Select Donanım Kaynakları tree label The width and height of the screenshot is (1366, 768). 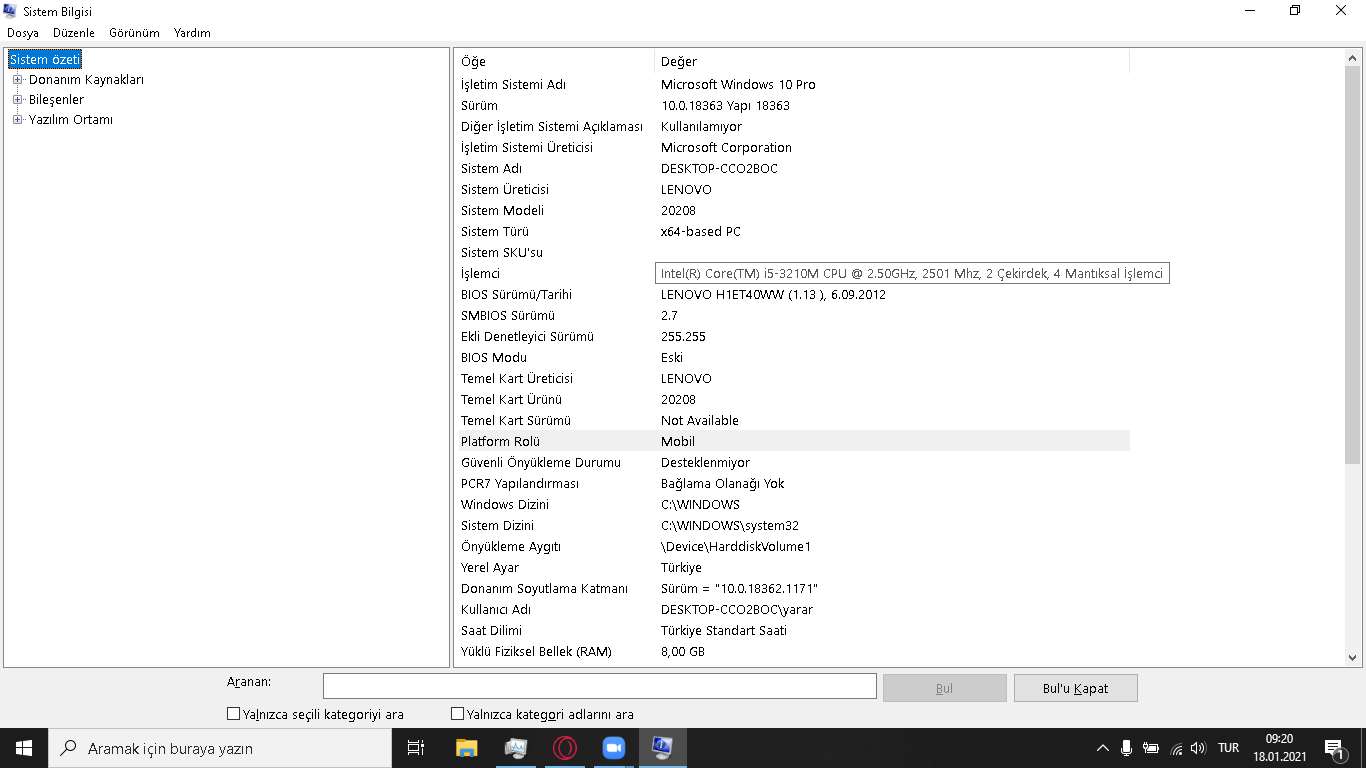(86, 80)
